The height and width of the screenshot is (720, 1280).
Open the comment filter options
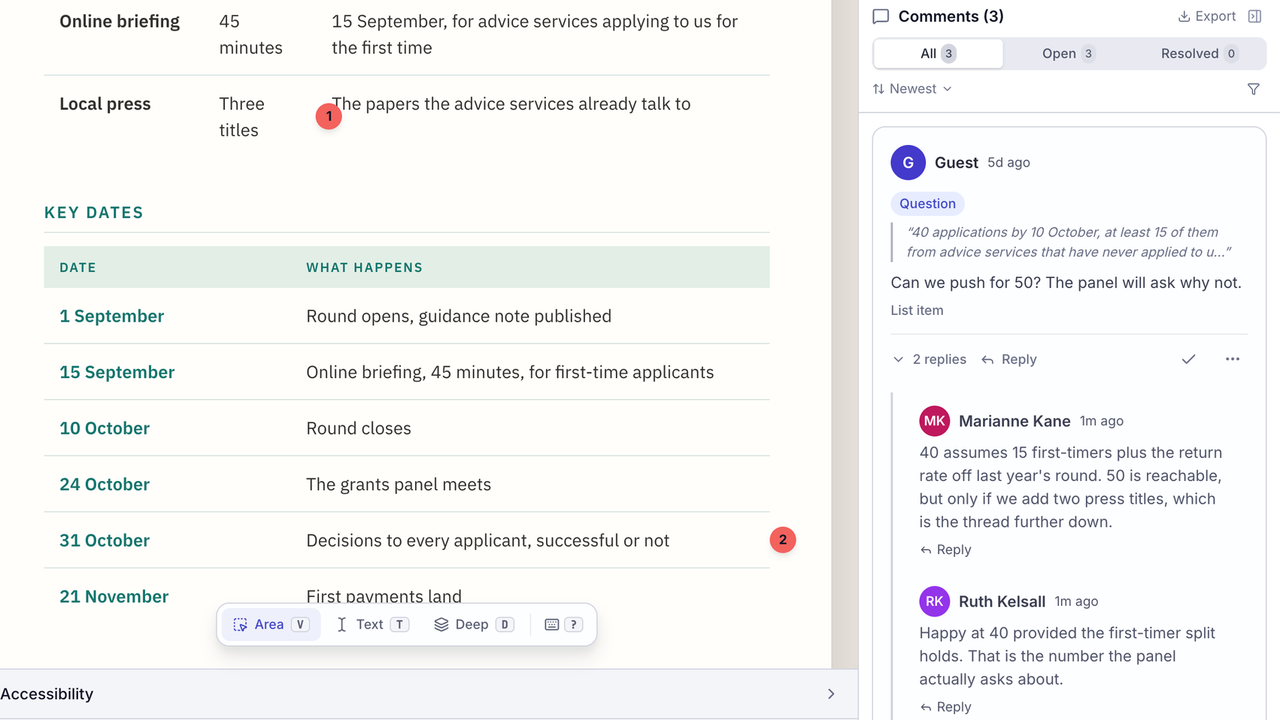click(1254, 89)
